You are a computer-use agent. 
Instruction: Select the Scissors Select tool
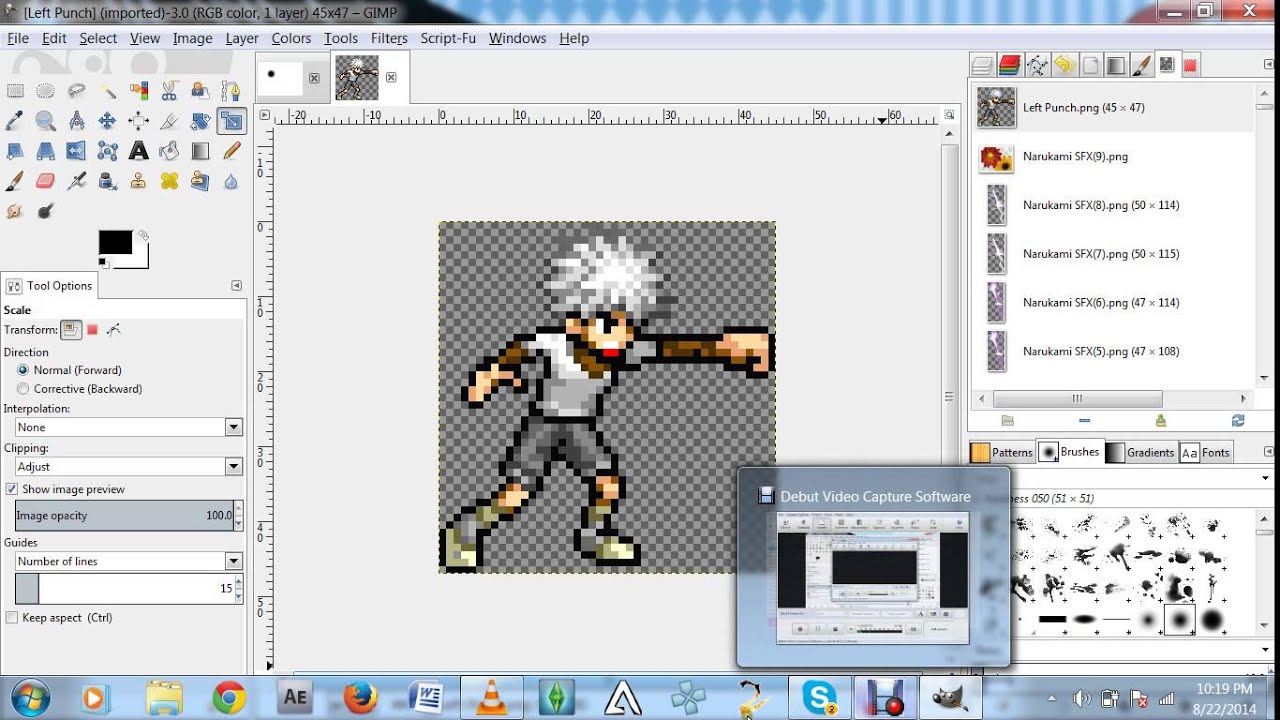[x=169, y=90]
